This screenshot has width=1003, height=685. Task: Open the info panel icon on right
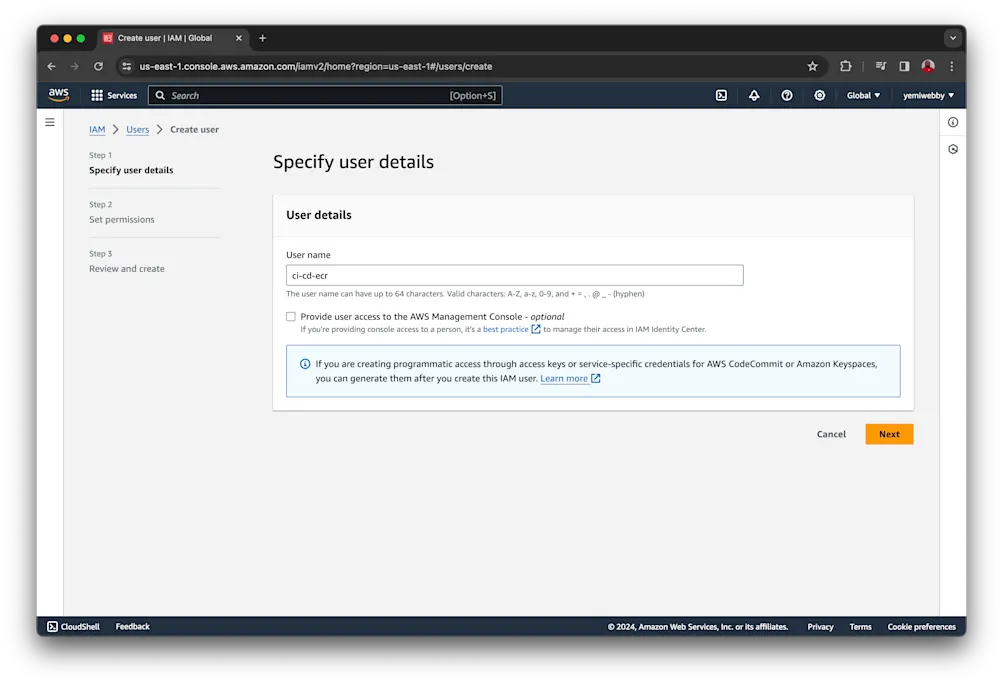click(x=953, y=122)
